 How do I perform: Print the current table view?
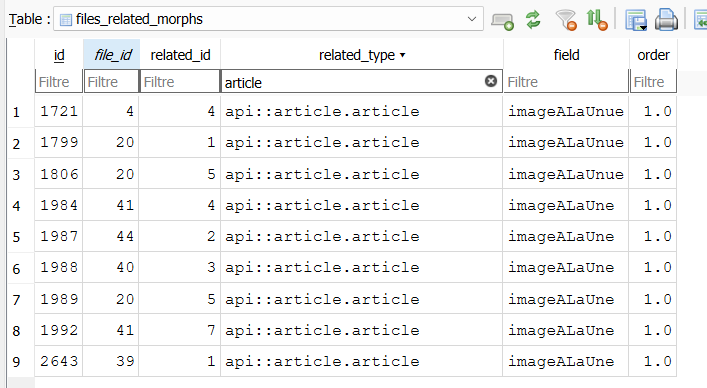click(x=666, y=20)
